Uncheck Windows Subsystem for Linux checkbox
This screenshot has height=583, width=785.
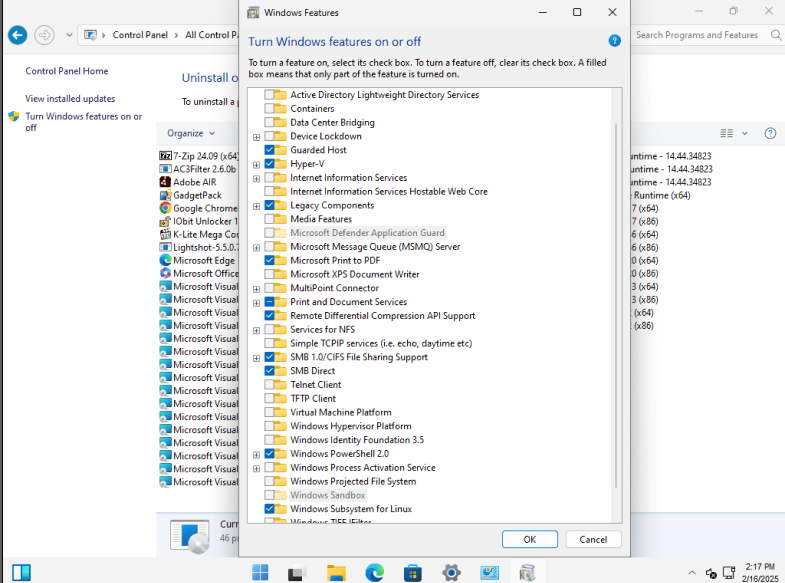tap(269, 508)
